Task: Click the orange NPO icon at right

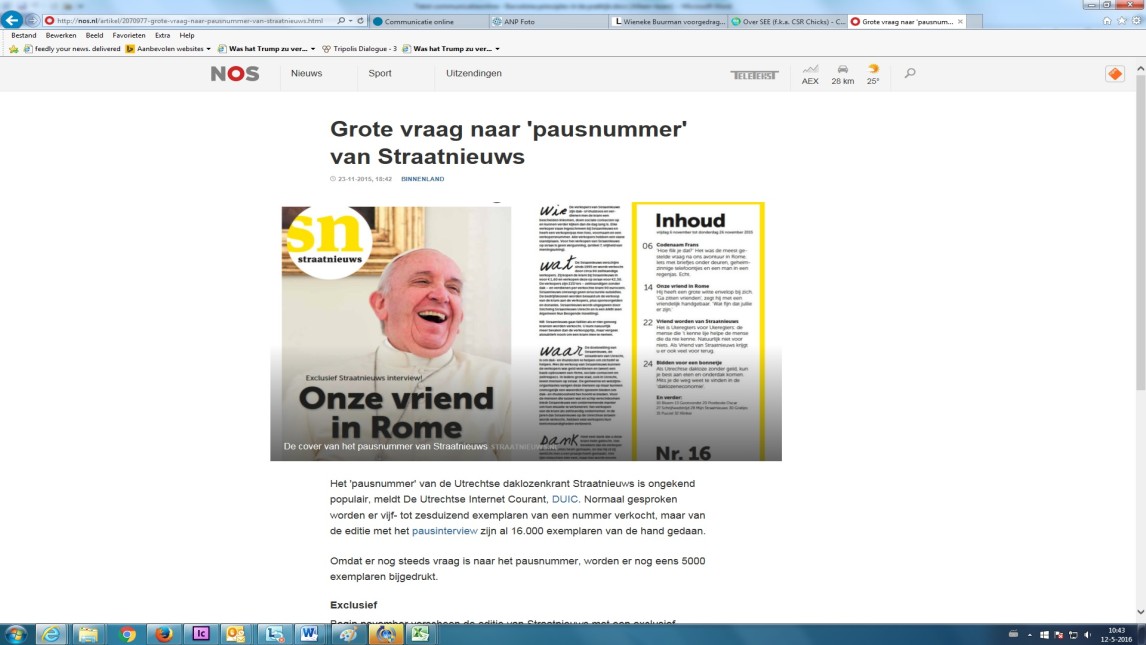Action: (1115, 74)
